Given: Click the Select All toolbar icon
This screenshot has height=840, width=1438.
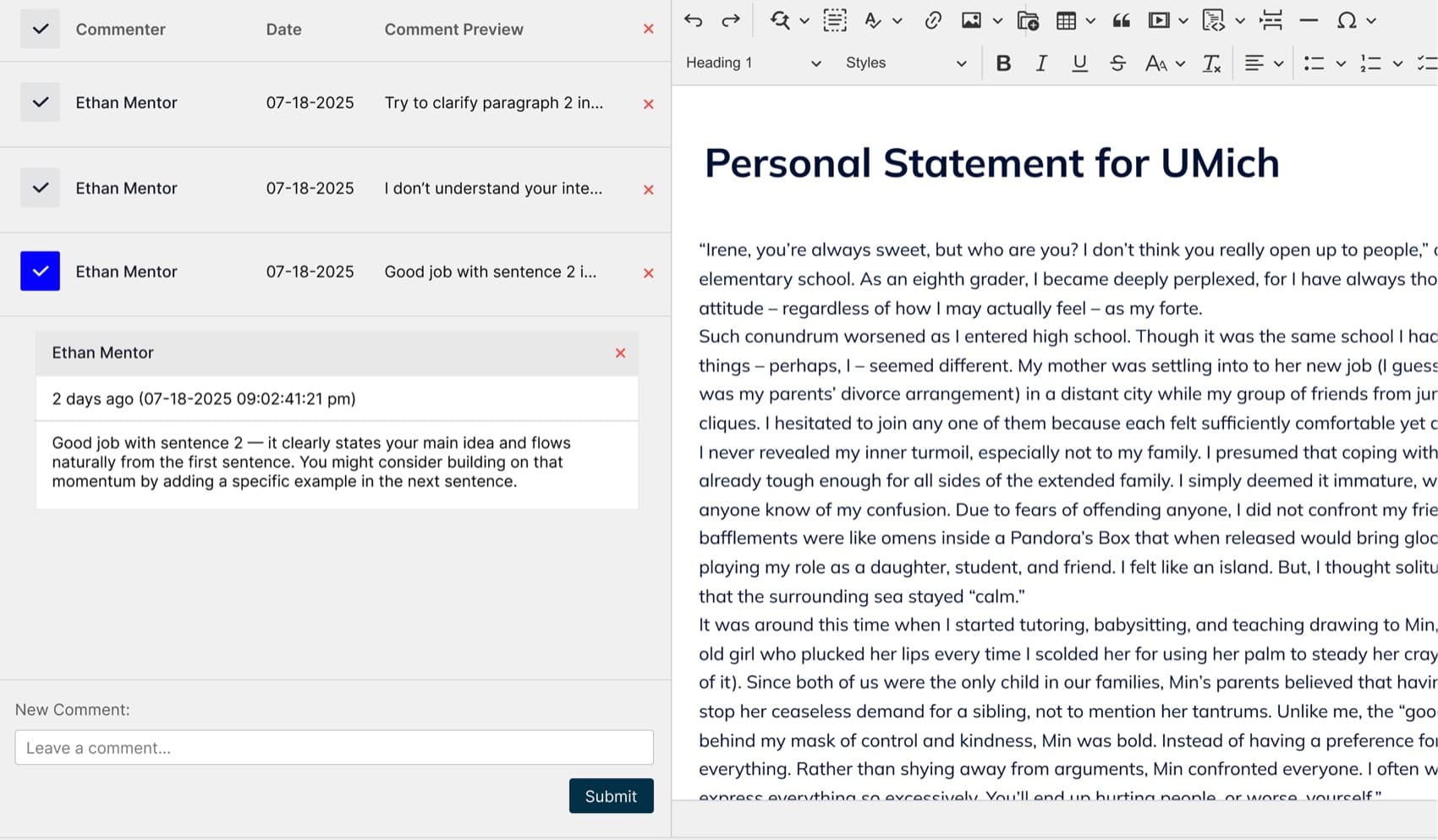Looking at the screenshot, I should (x=835, y=20).
